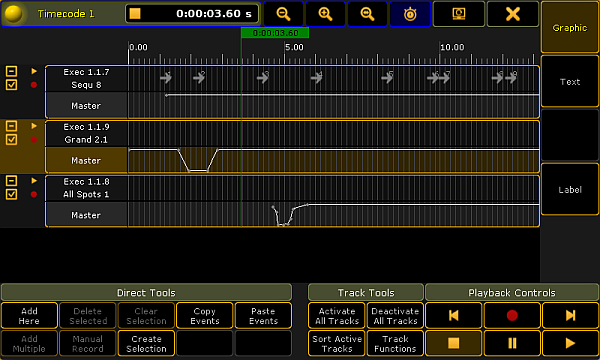Image resolution: width=600 pixels, height=360 pixels.
Task: Switch to the Label view tab
Action: (570, 190)
